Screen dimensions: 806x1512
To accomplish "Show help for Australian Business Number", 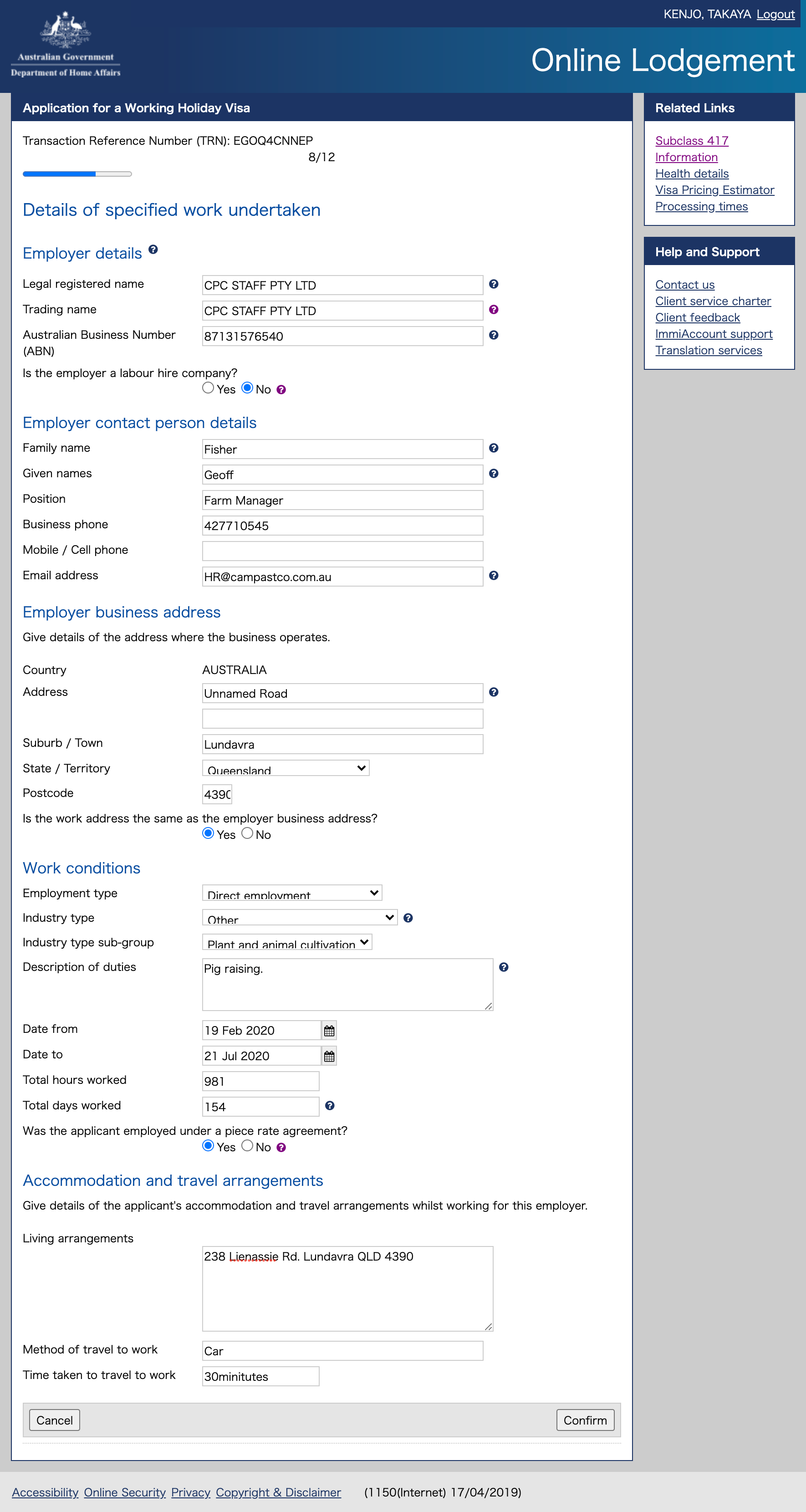I will pyautogui.click(x=494, y=335).
